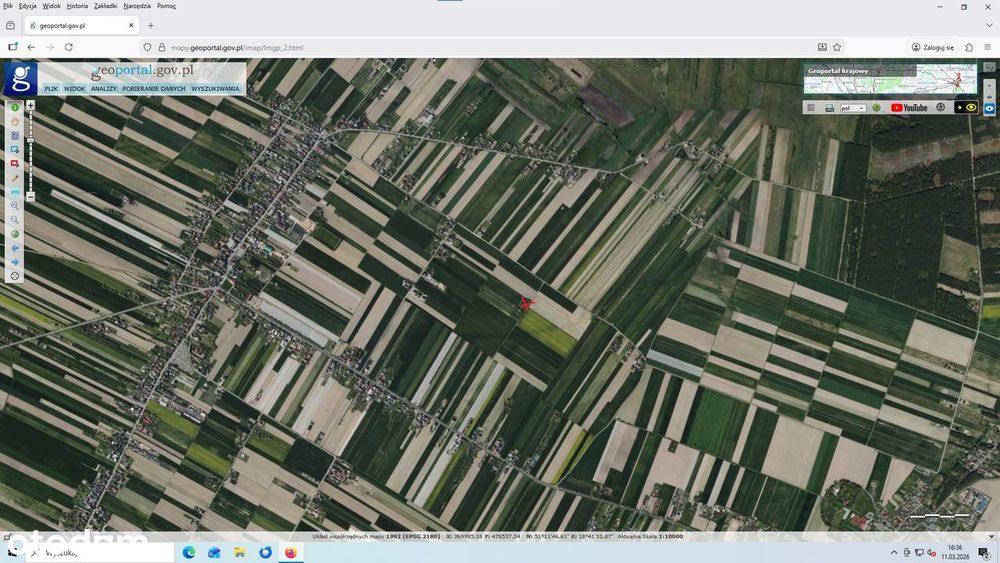Click the geoportal blue logo icon
The height and width of the screenshot is (563, 1000).
click(20, 78)
